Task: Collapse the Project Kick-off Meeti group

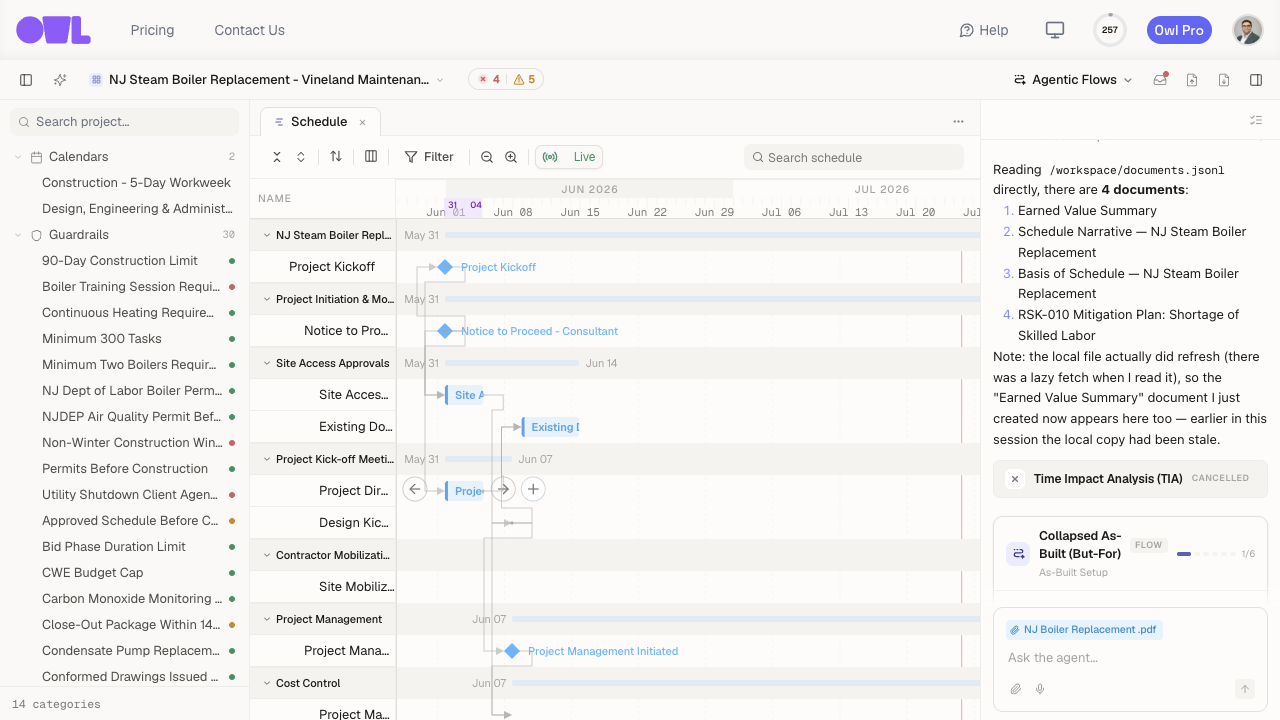Action: pyautogui.click(x=267, y=459)
